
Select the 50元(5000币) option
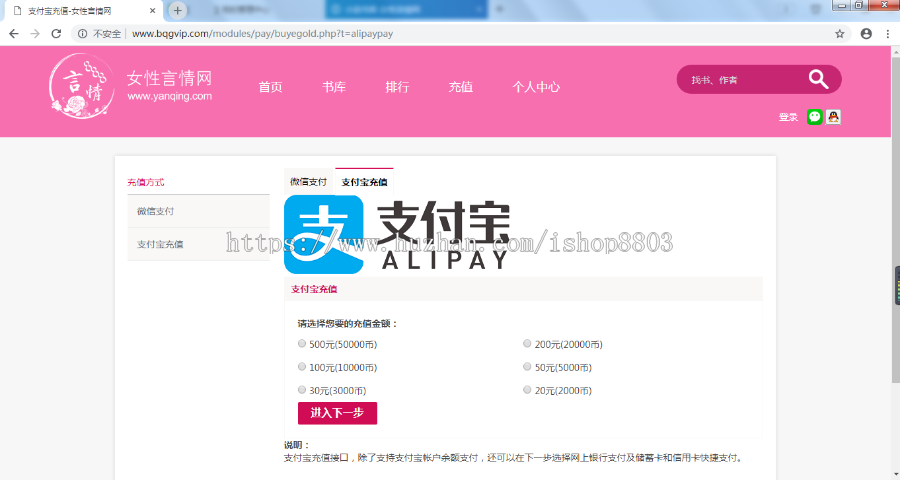[x=527, y=367]
